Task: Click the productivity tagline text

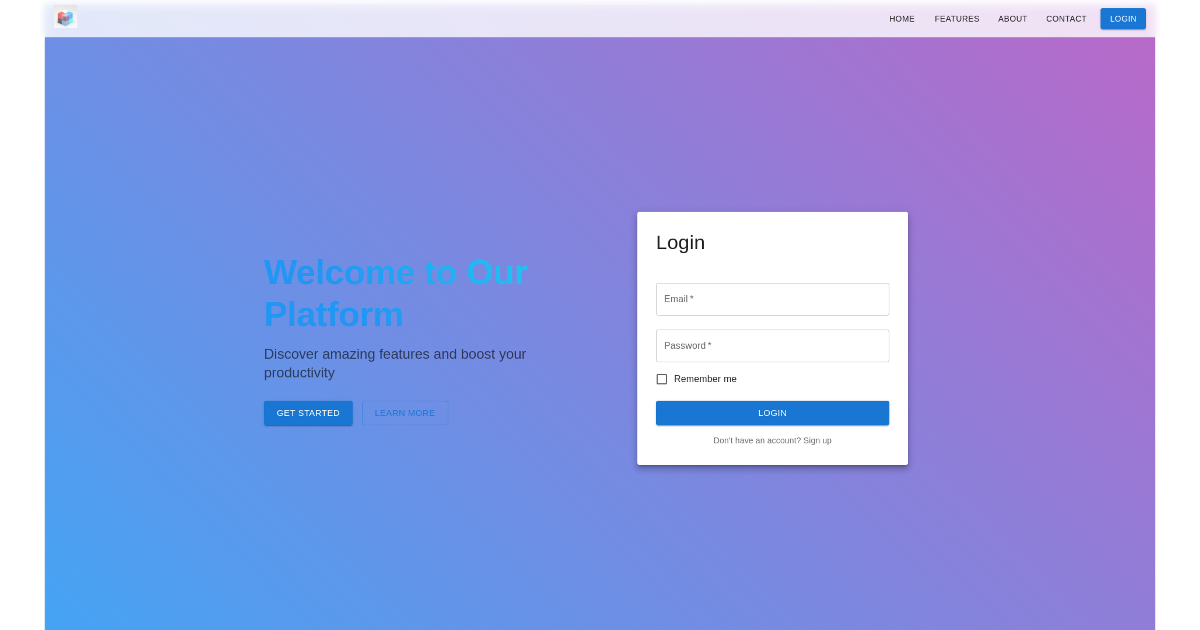Action: (395, 363)
